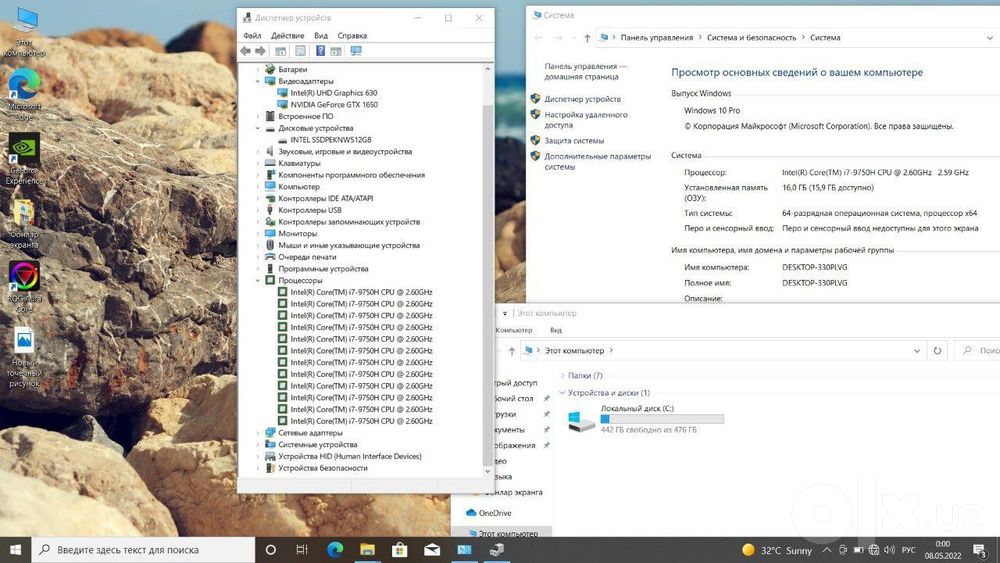Open Диспетчер устройств link in System window
Viewport: 1000px width, 563px height.
[x=582, y=99]
